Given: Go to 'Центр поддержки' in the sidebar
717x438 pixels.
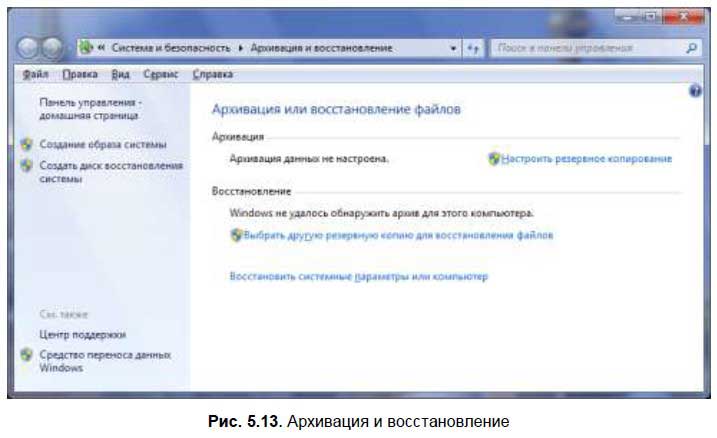Looking at the screenshot, I should coord(82,335).
